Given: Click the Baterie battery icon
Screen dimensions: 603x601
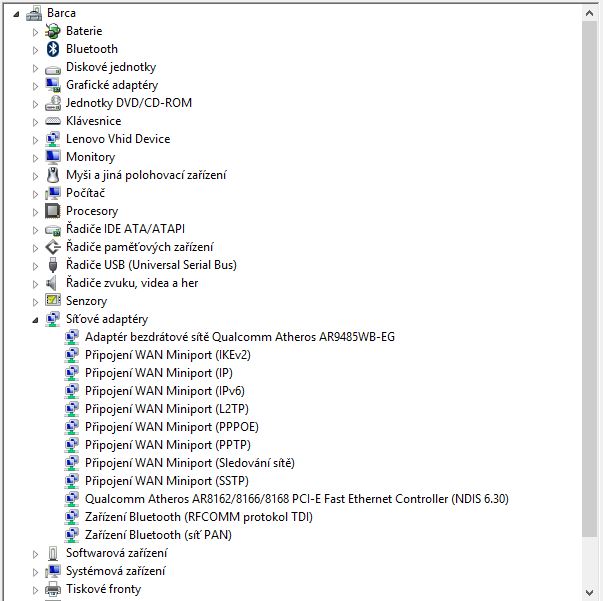Looking at the screenshot, I should (x=53, y=31).
